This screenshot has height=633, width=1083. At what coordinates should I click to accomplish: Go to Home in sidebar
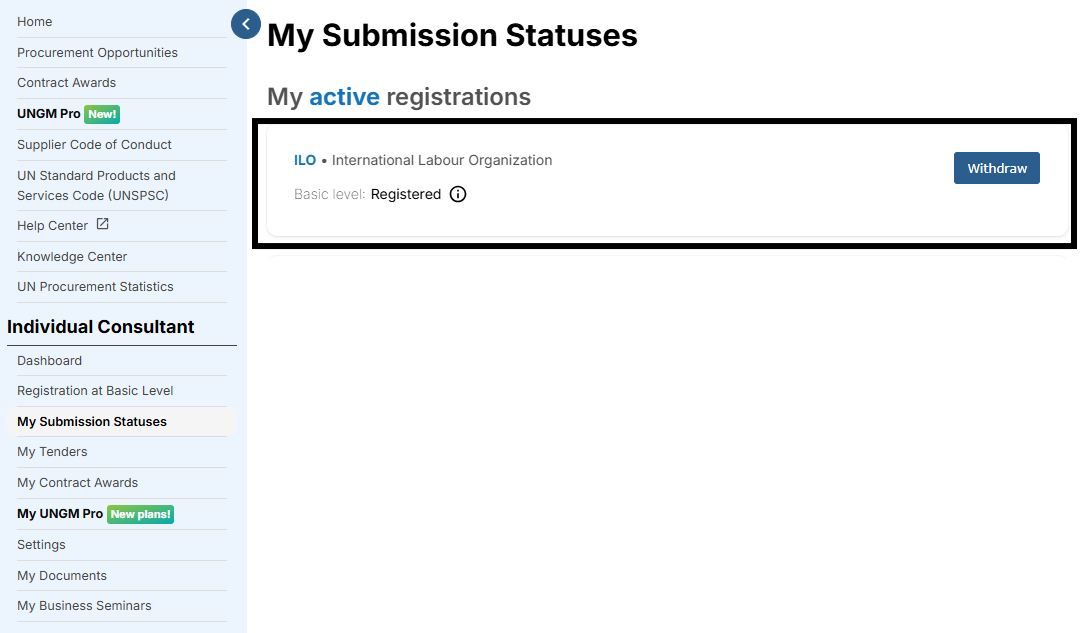click(x=35, y=22)
